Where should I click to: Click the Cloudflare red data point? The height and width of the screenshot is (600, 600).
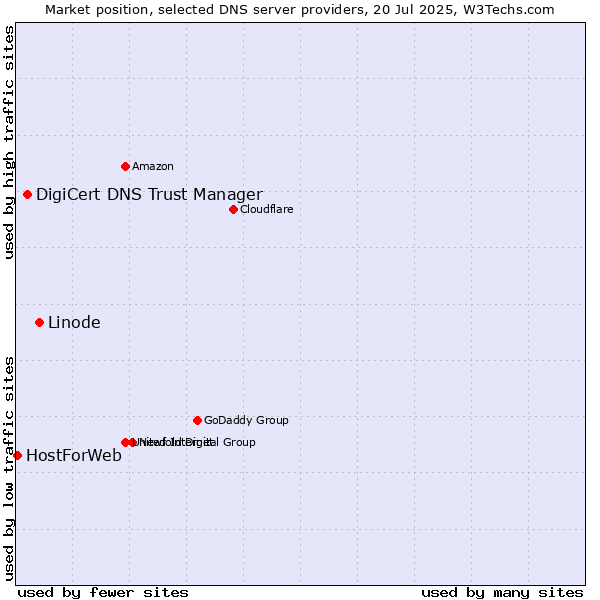pyautogui.click(x=233, y=209)
